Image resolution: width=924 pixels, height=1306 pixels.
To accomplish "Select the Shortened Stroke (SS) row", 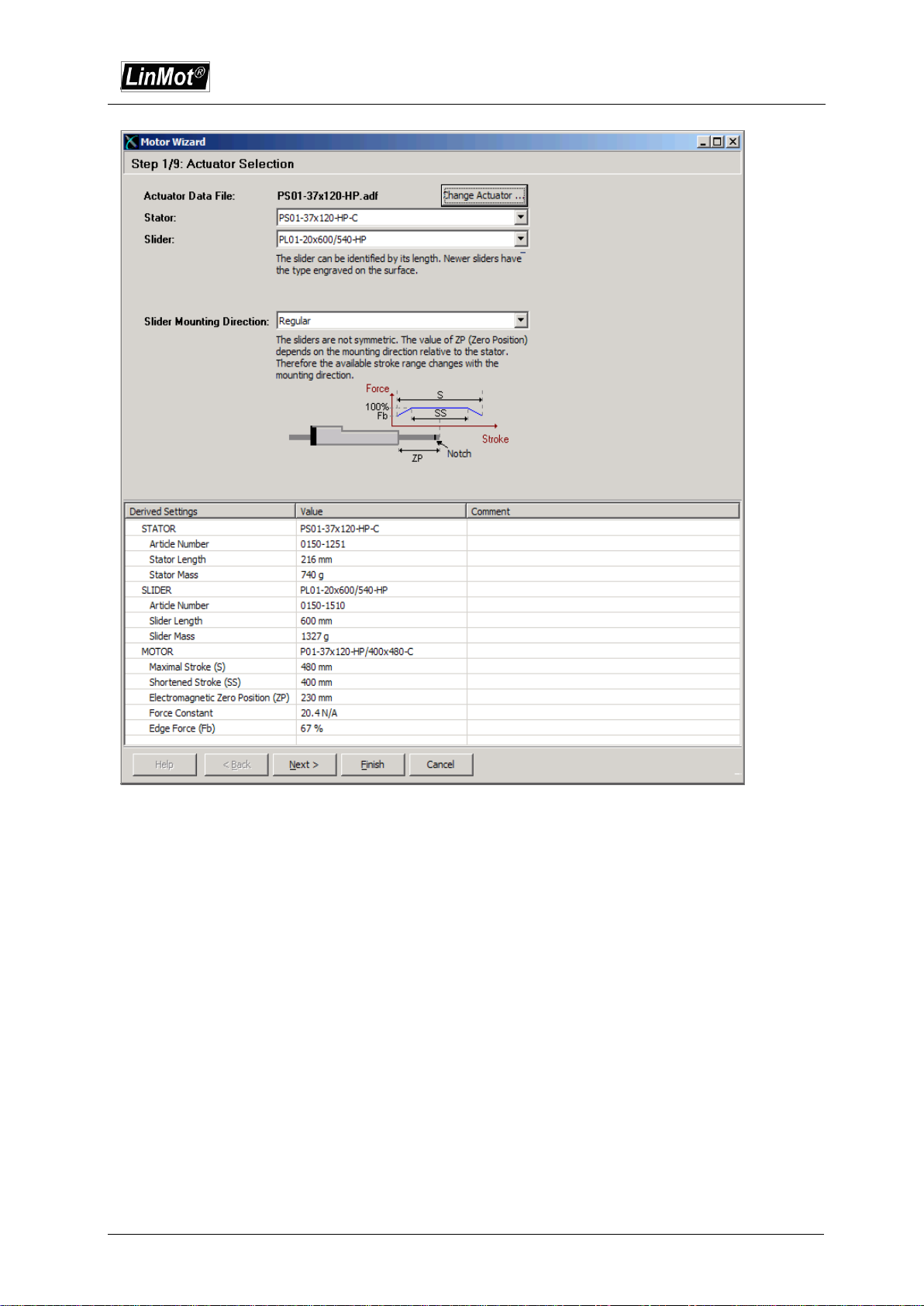I will (x=433, y=682).
